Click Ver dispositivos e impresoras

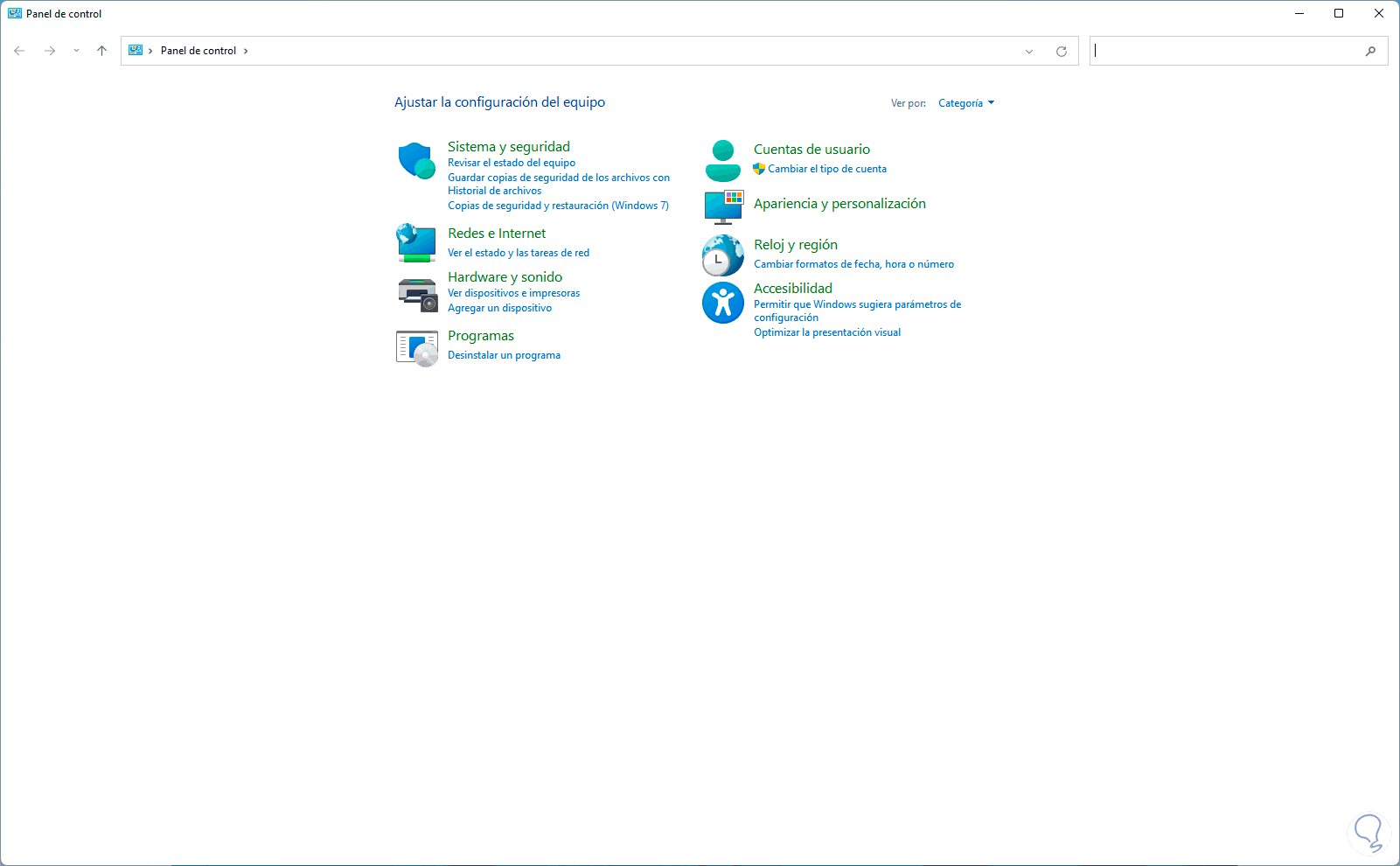point(514,293)
